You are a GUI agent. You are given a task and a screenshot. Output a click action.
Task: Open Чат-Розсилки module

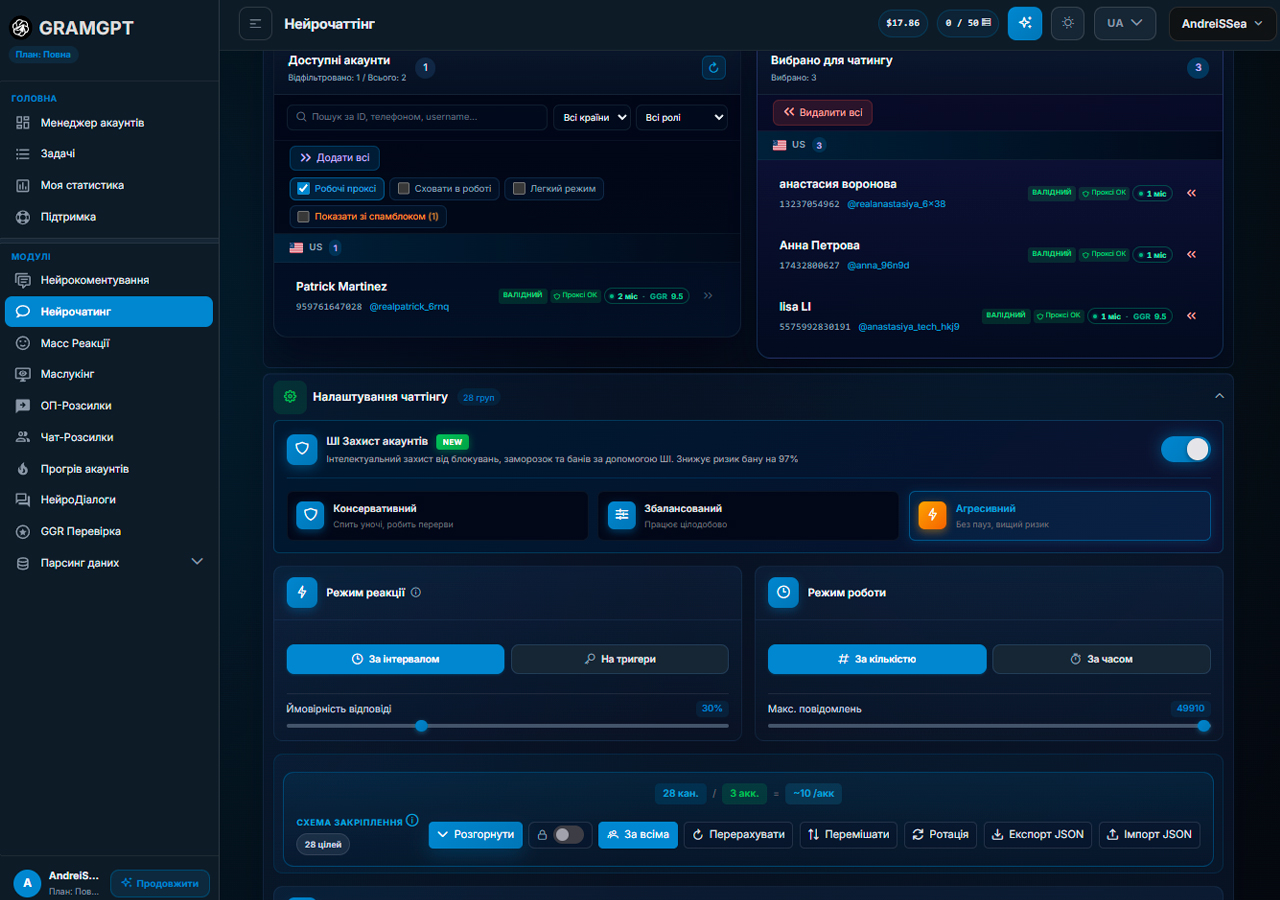pos(109,437)
